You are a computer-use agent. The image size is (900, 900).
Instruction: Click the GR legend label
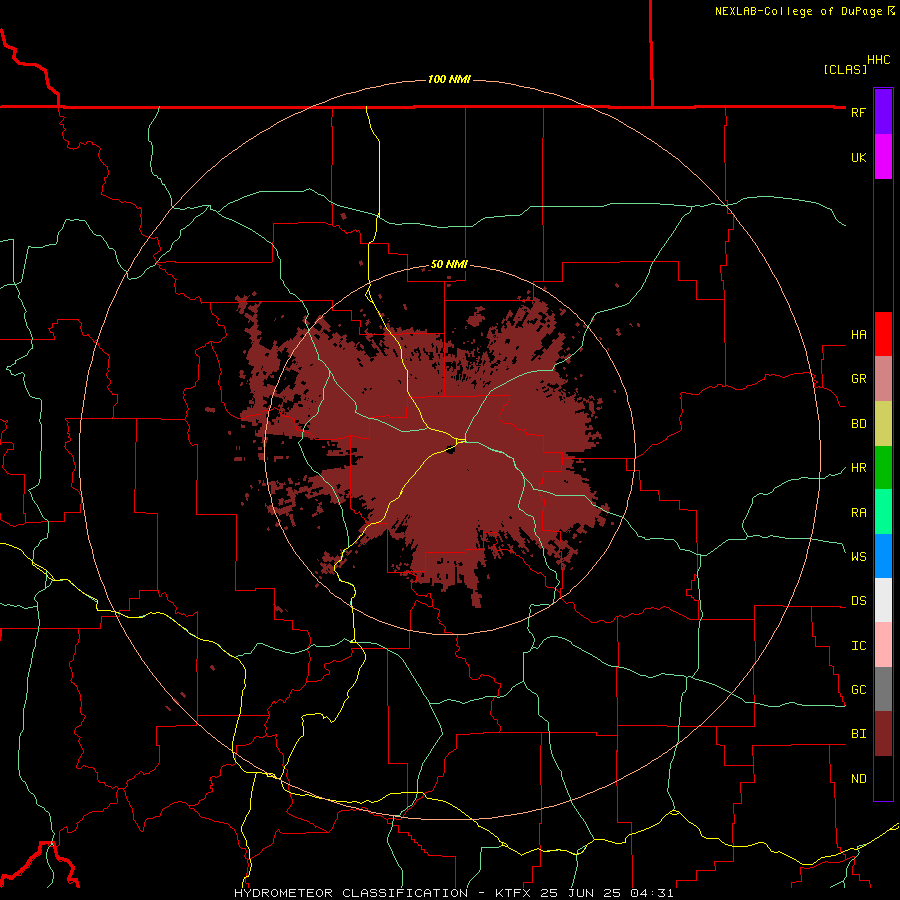[858, 379]
